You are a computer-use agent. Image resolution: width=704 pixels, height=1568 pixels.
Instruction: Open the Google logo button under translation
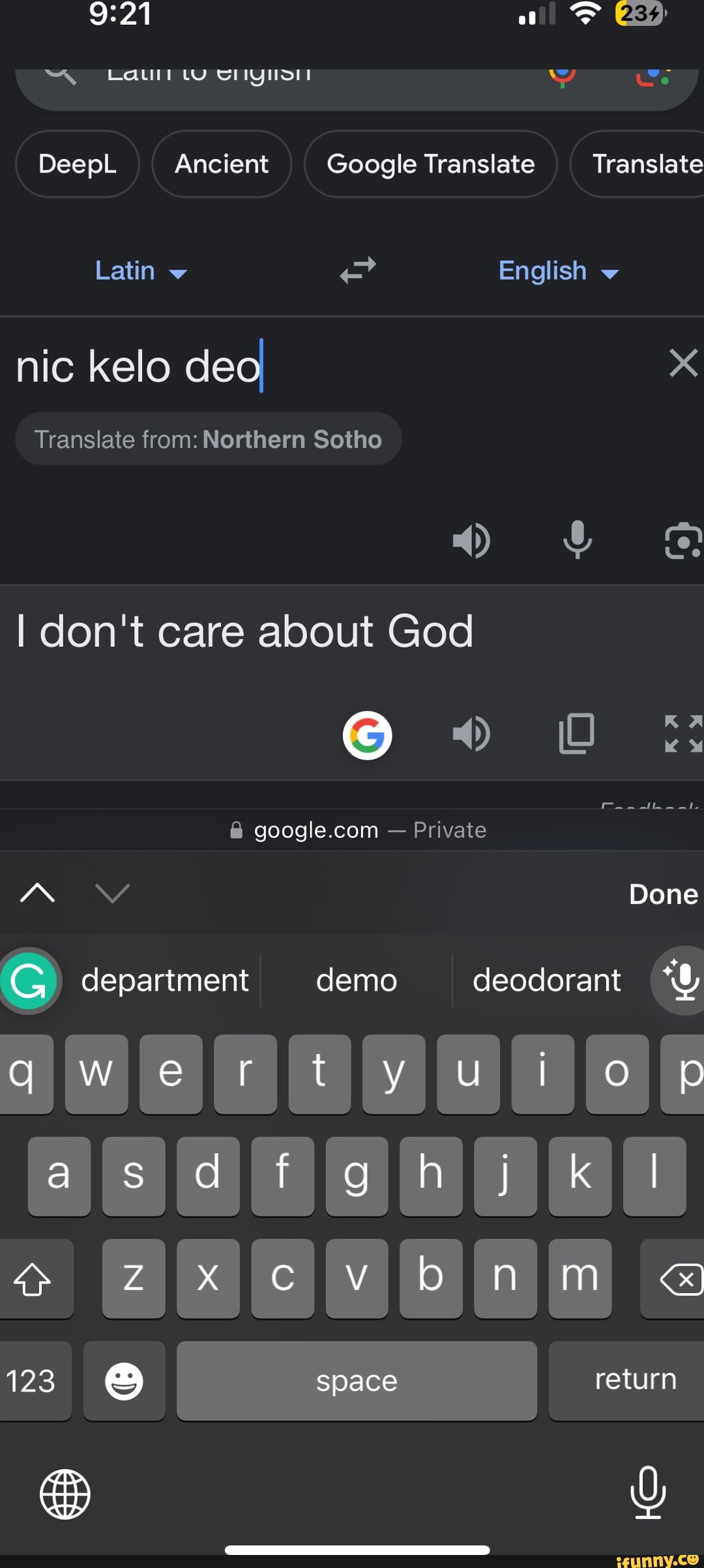(x=367, y=735)
